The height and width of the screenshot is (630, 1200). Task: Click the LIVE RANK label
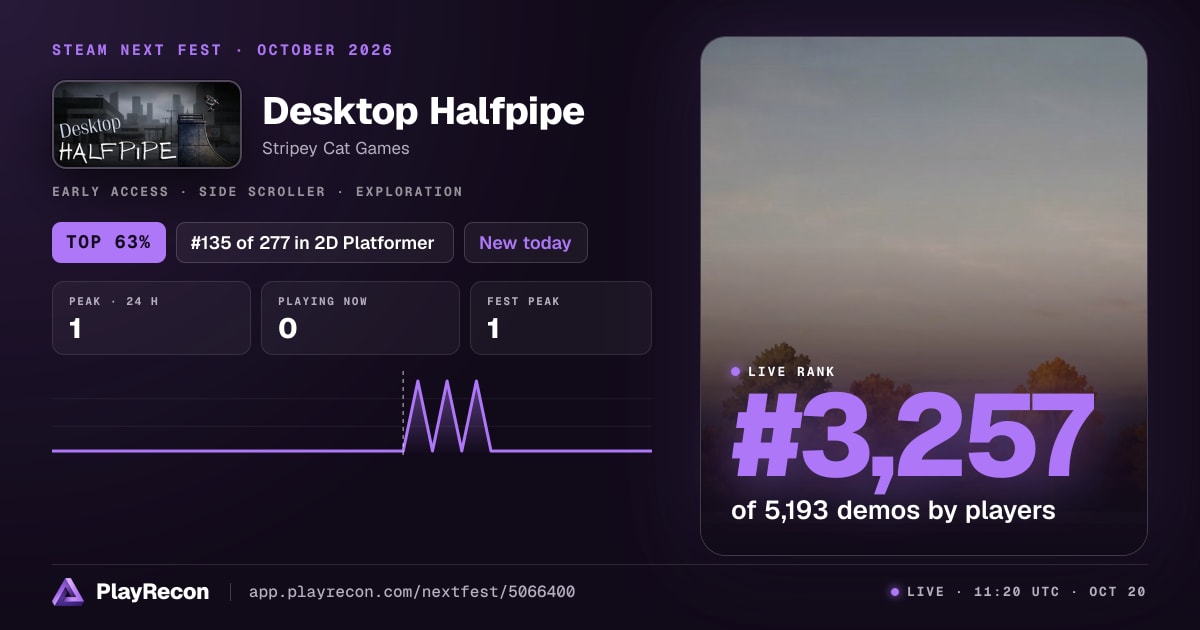tap(791, 371)
